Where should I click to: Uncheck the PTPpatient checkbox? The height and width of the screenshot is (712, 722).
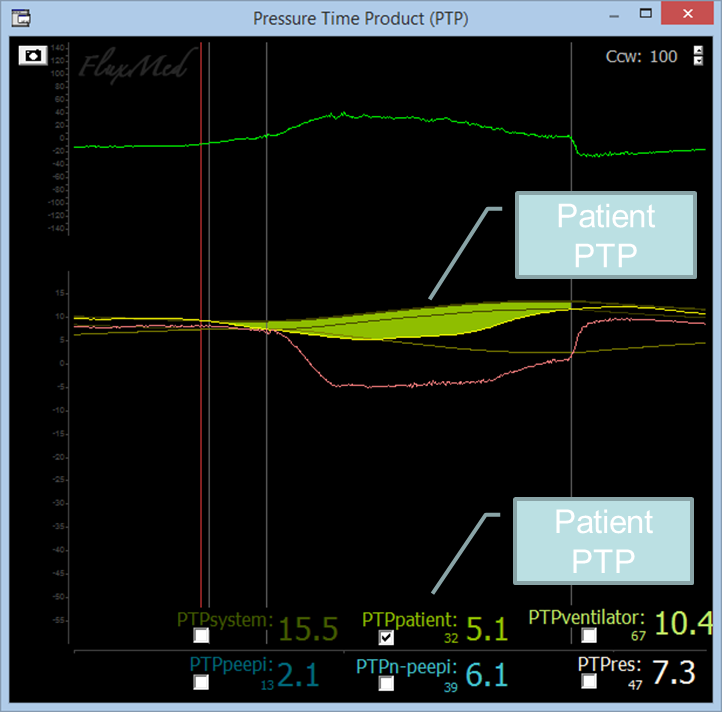pyautogui.click(x=386, y=636)
